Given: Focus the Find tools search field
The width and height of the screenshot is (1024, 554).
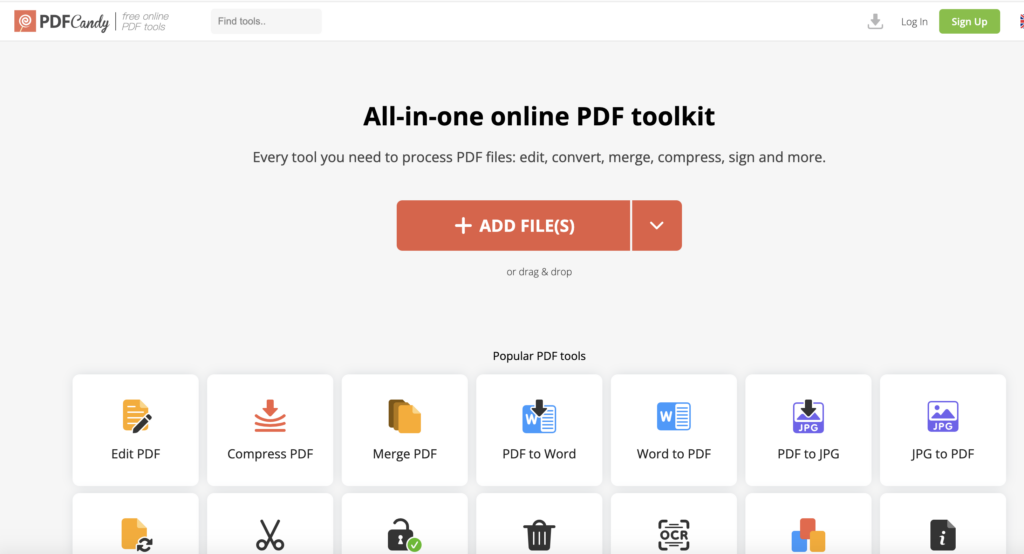Looking at the screenshot, I should pos(266,21).
